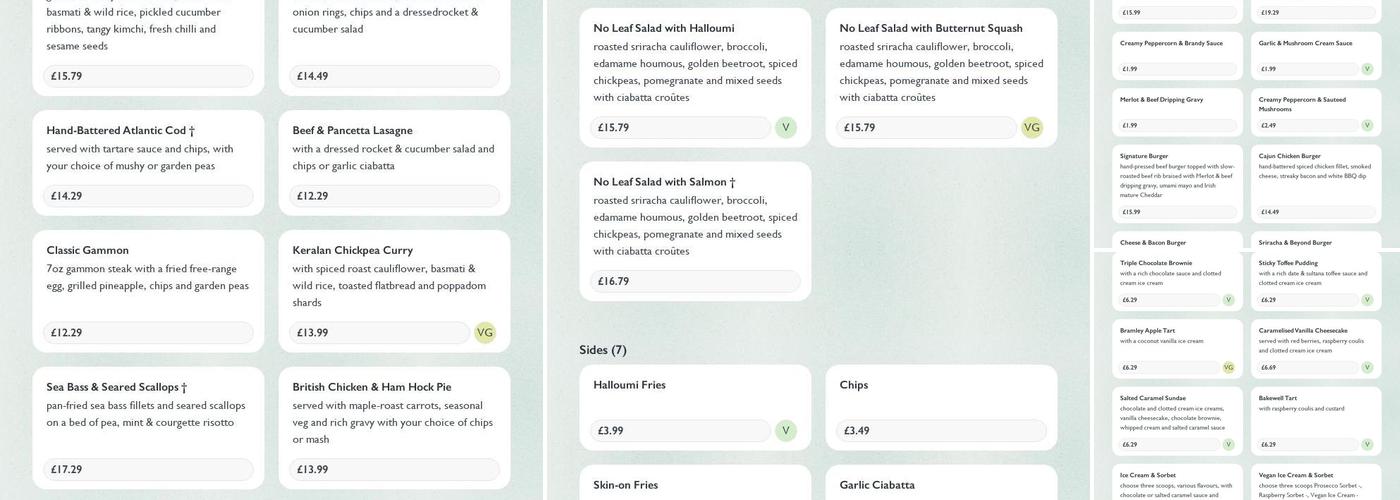
Task: Click vegetarian badge on Garlic & Mushroom Cream Sauce
Action: tap(1367, 69)
